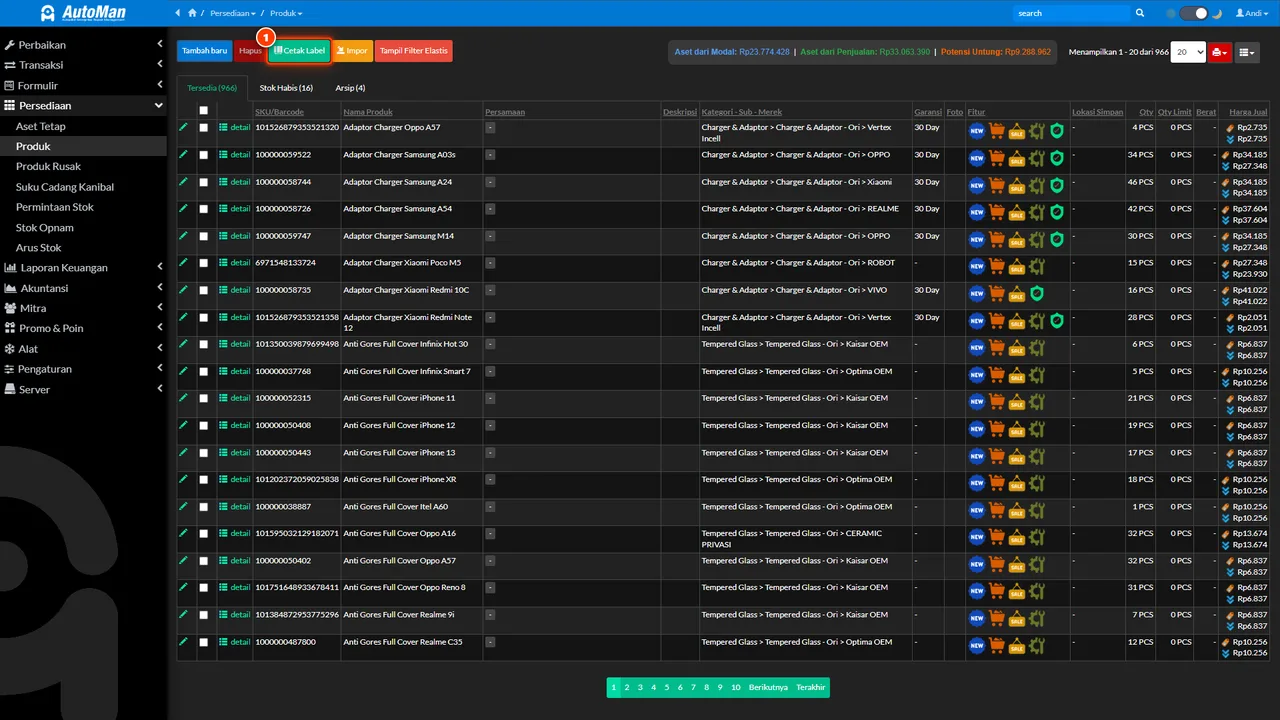This screenshot has width=1280, height=720.
Task: Open Stok Opnam in sidebar
Action: point(45,227)
